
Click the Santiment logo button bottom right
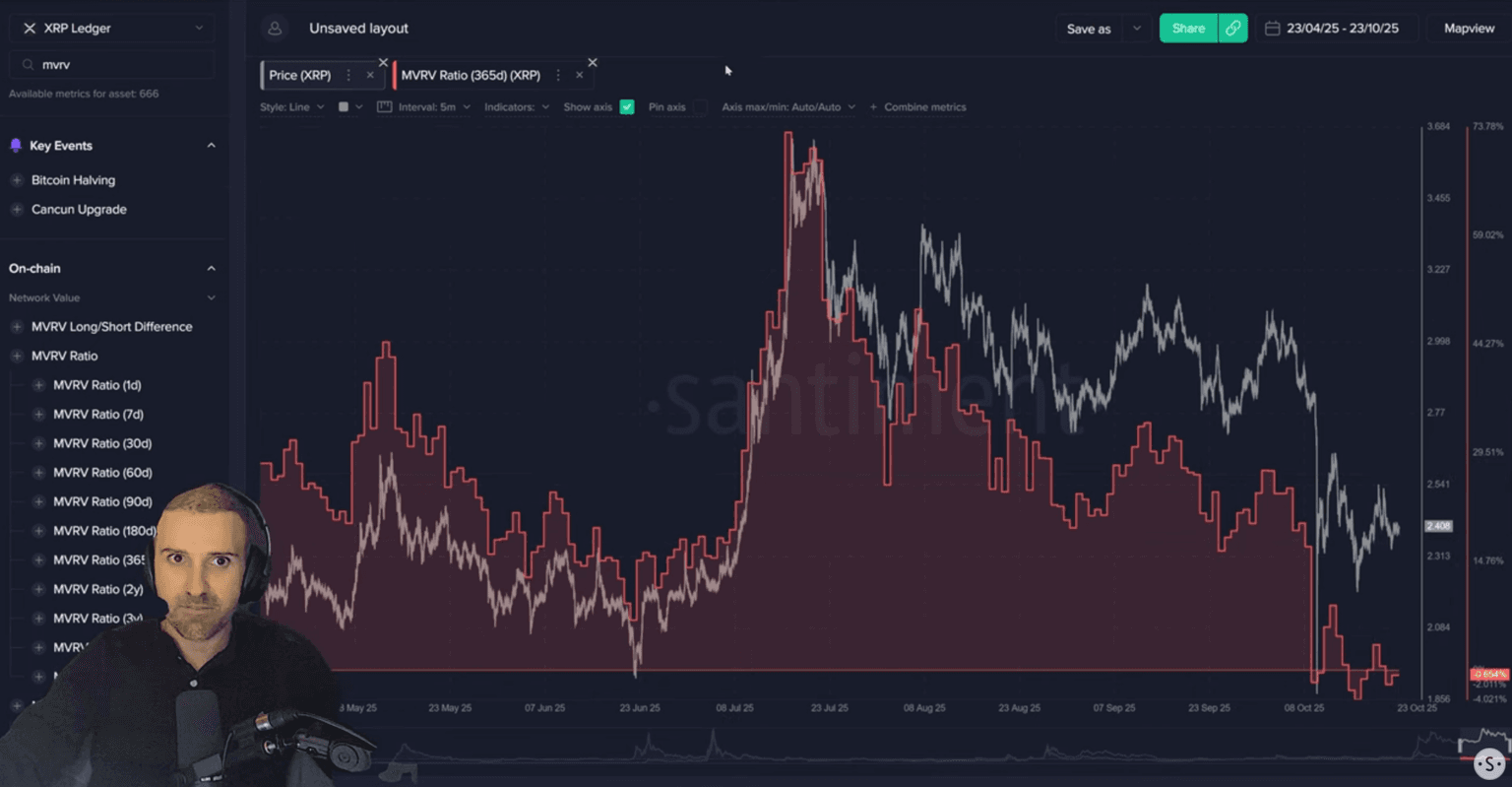[1489, 762]
